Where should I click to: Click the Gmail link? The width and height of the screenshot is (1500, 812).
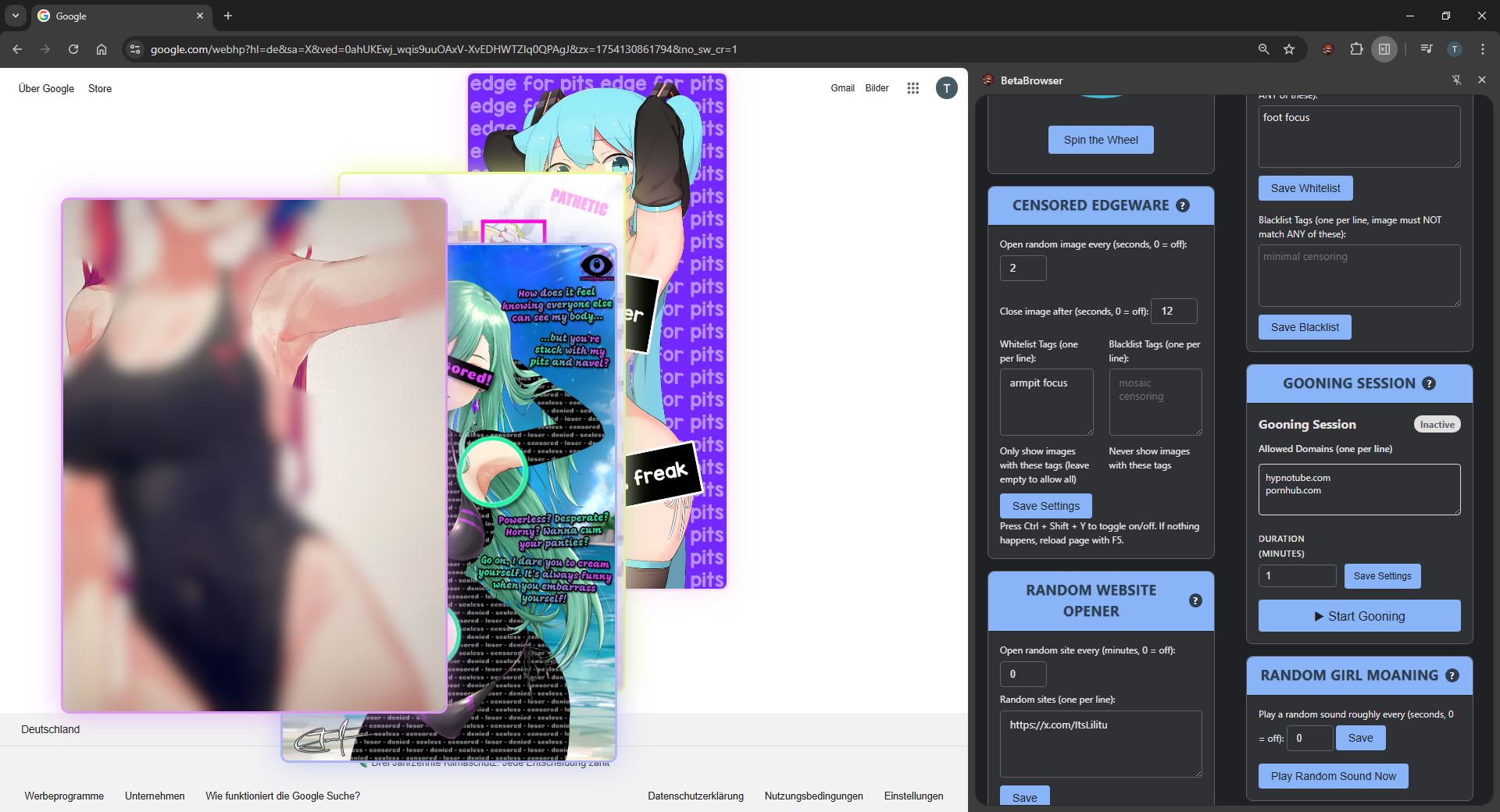(x=842, y=88)
